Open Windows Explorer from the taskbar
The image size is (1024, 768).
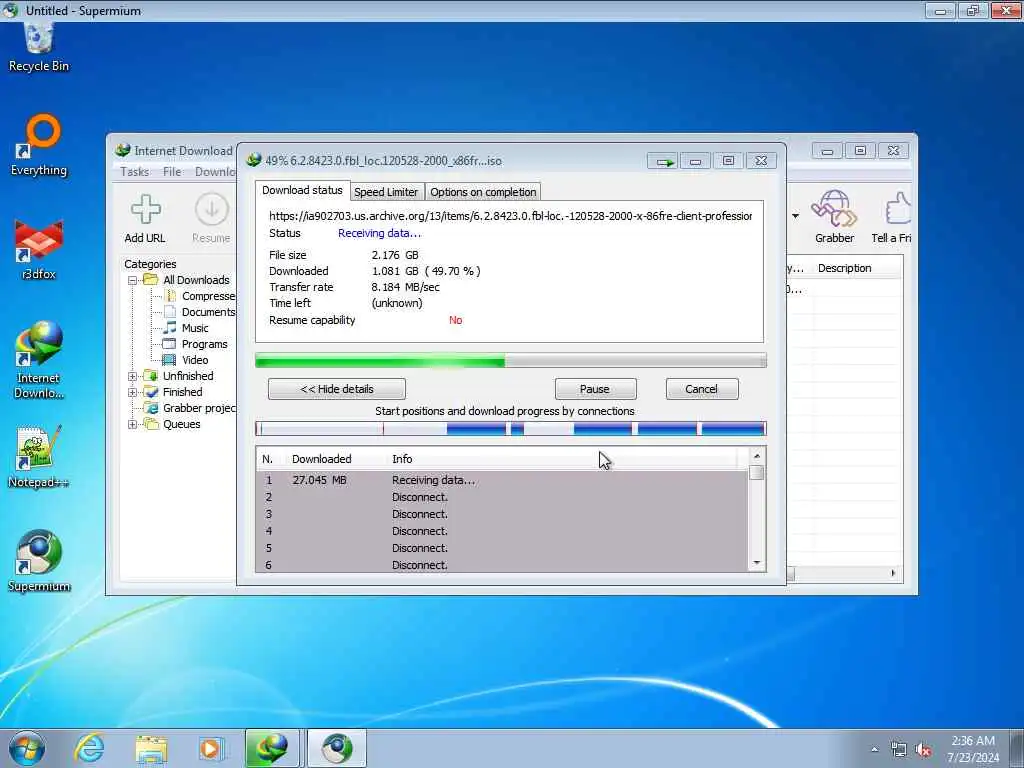[151, 748]
